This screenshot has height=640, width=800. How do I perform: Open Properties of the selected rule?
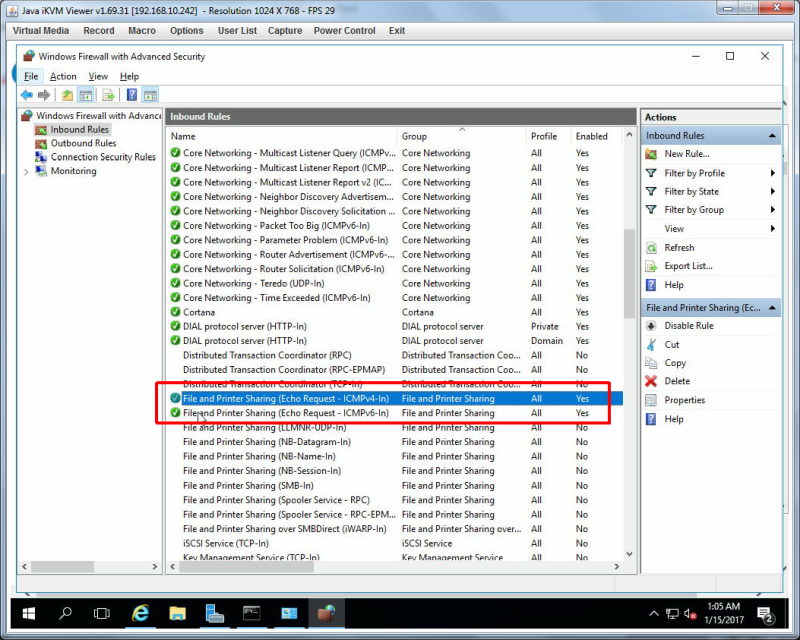(x=684, y=400)
